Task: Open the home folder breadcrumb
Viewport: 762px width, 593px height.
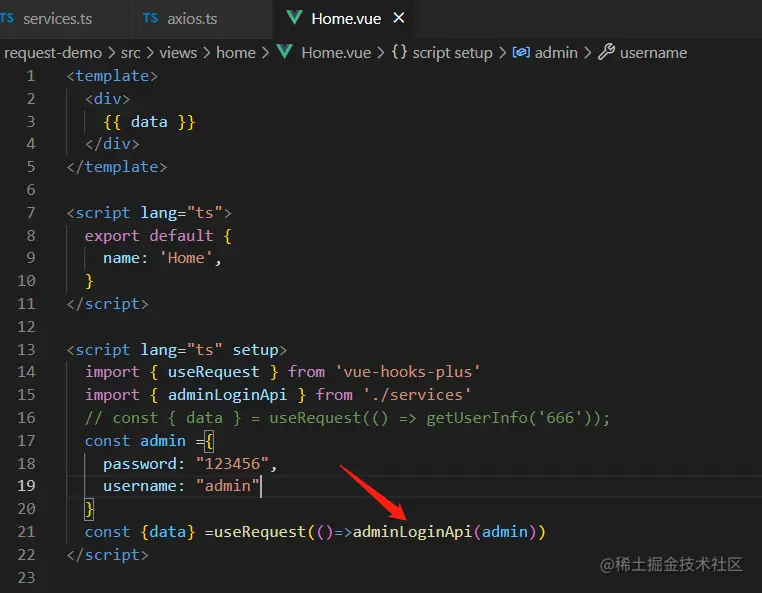Action: (236, 52)
